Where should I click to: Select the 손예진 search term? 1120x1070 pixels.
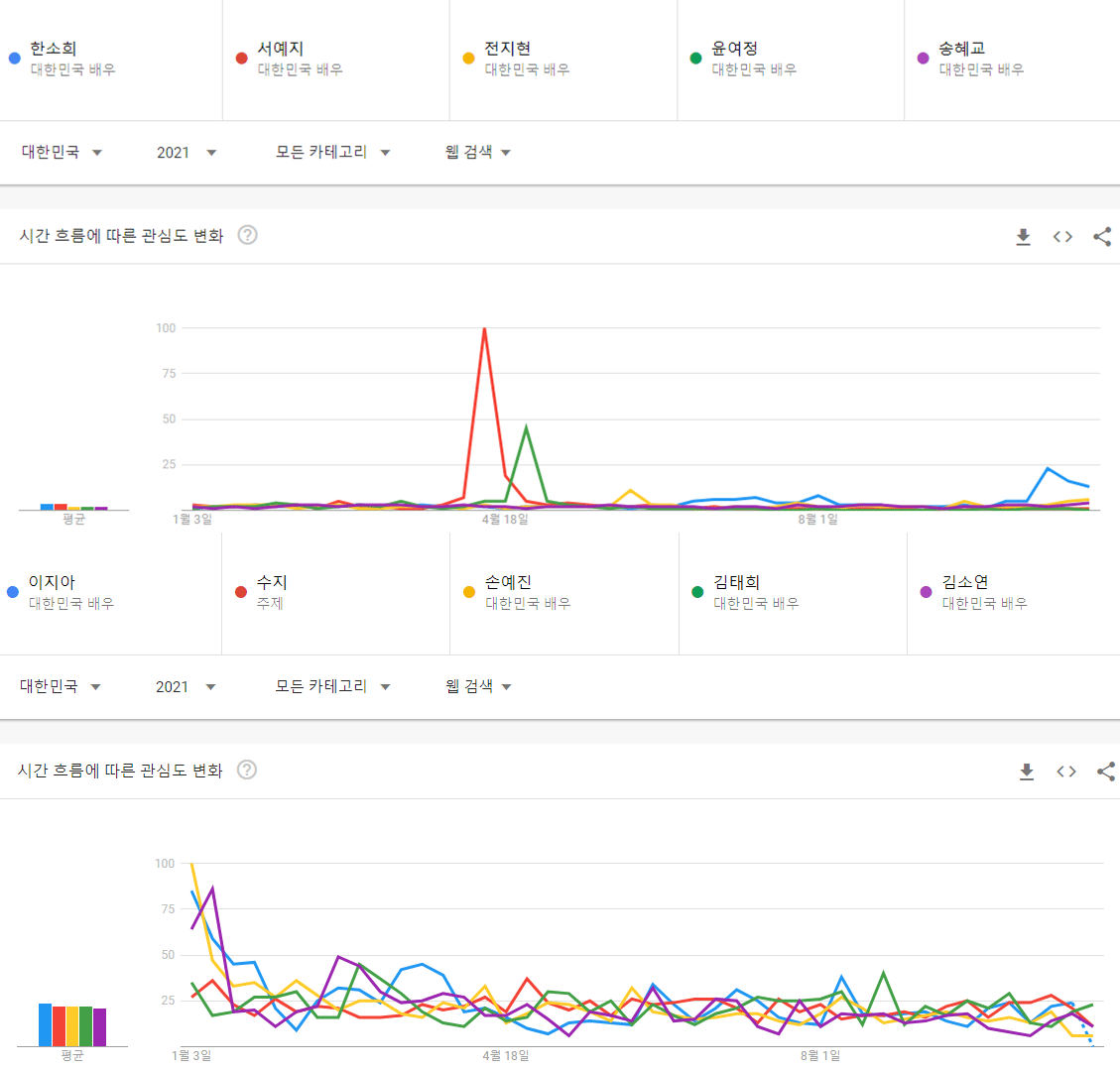coord(509,582)
